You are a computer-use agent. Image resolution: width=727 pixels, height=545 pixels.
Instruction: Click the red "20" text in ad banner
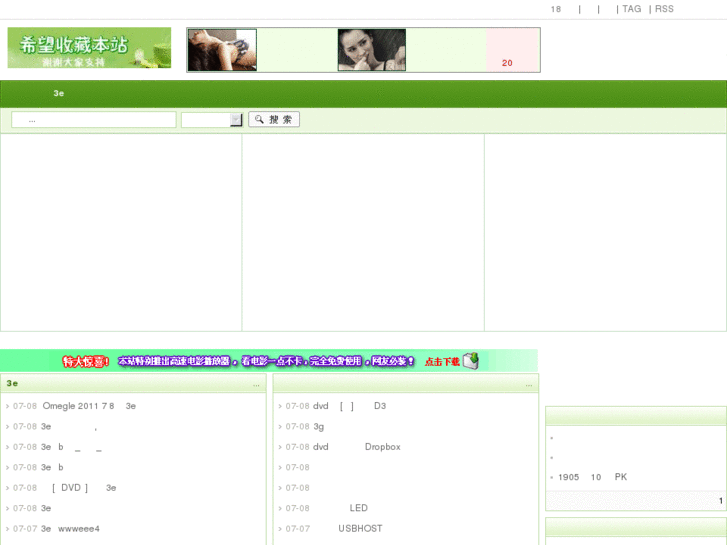point(507,63)
